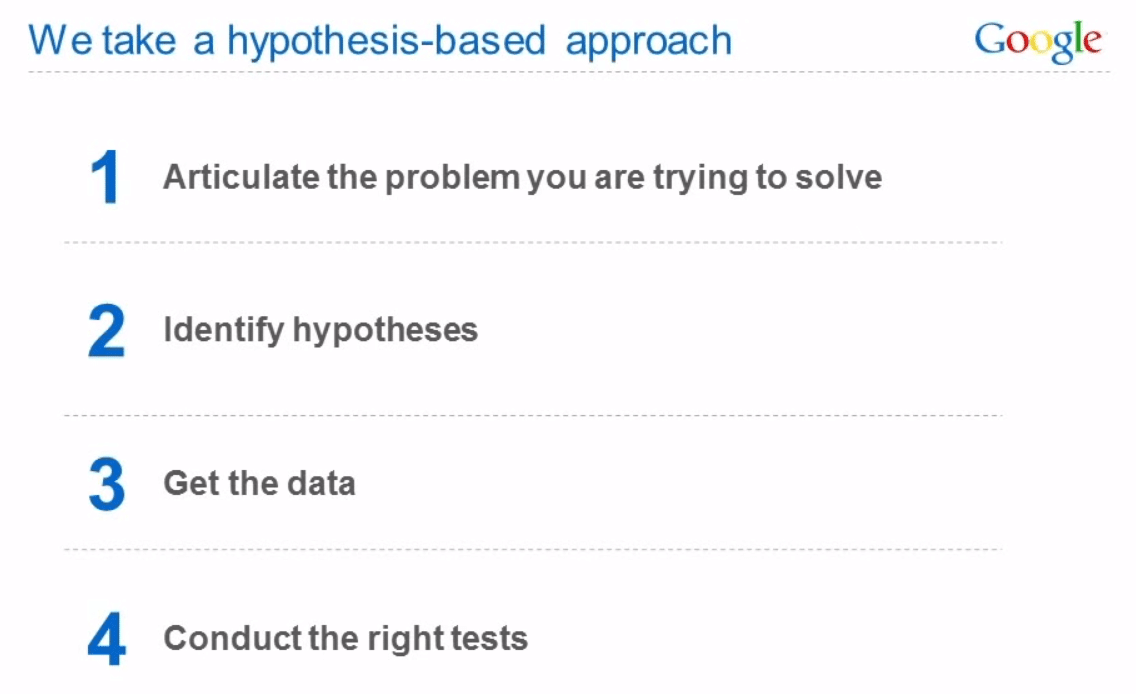
Task: Click the Google logo
Action: [x=1038, y=42]
